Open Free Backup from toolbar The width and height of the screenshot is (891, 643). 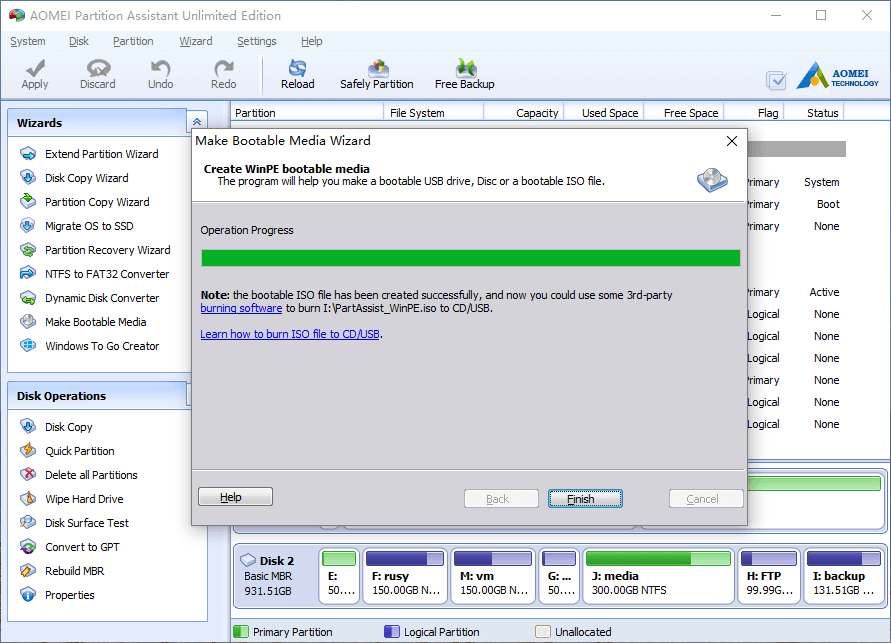[465, 74]
